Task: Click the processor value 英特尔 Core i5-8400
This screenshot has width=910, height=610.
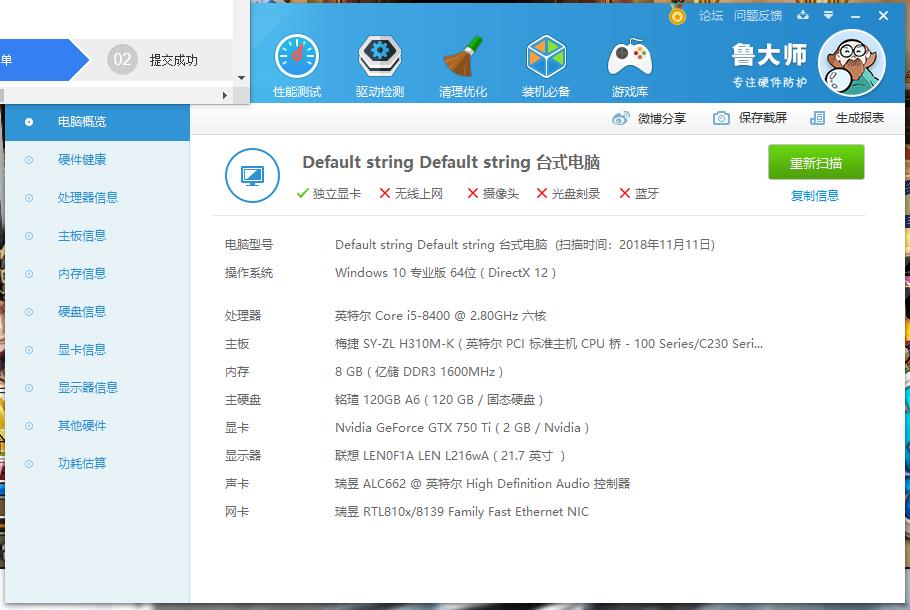Action: (x=440, y=316)
